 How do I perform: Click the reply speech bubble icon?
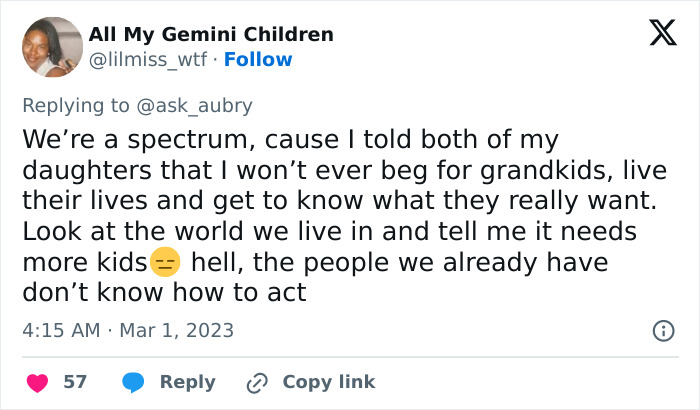pyautogui.click(x=133, y=382)
